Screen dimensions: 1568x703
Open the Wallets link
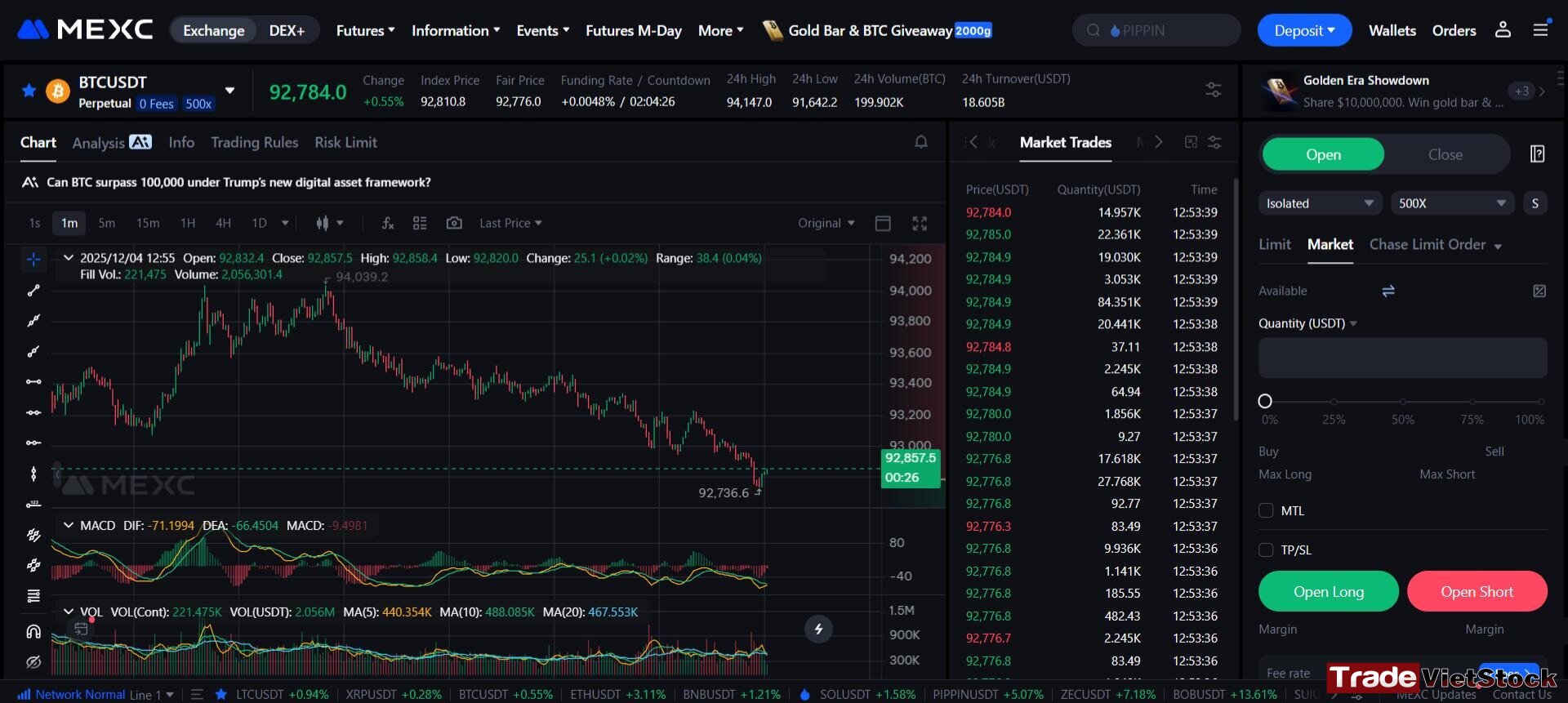[1392, 30]
